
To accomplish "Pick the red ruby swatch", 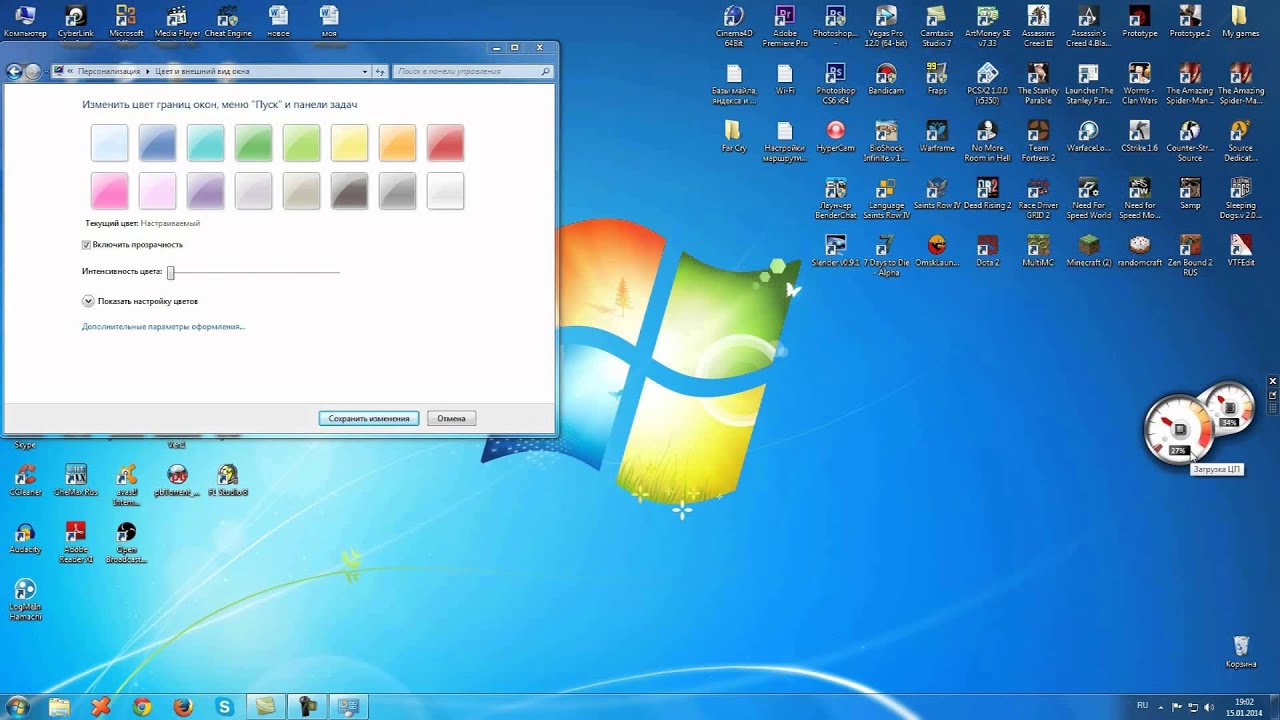I will pyautogui.click(x=445, y=143).
